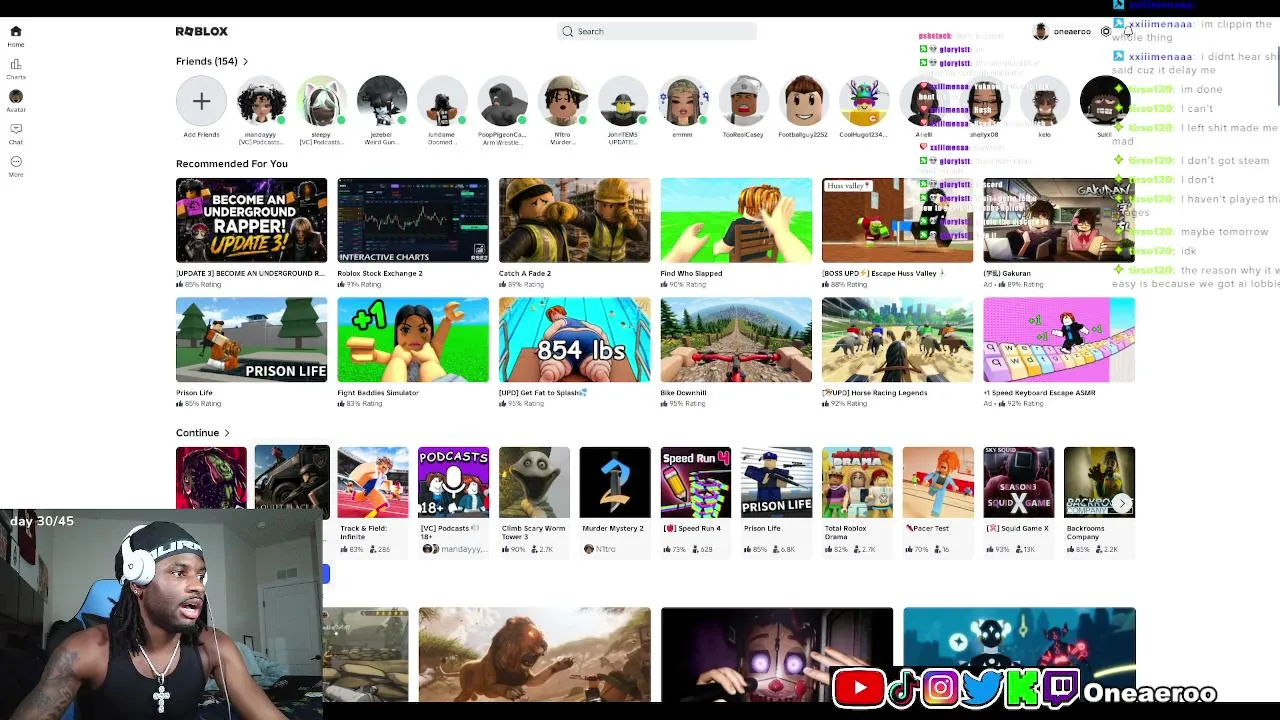Open Climb Scary Worm Tower 3 thumbnail
This screenshot has width=1280, height=720.
[534, 482]
